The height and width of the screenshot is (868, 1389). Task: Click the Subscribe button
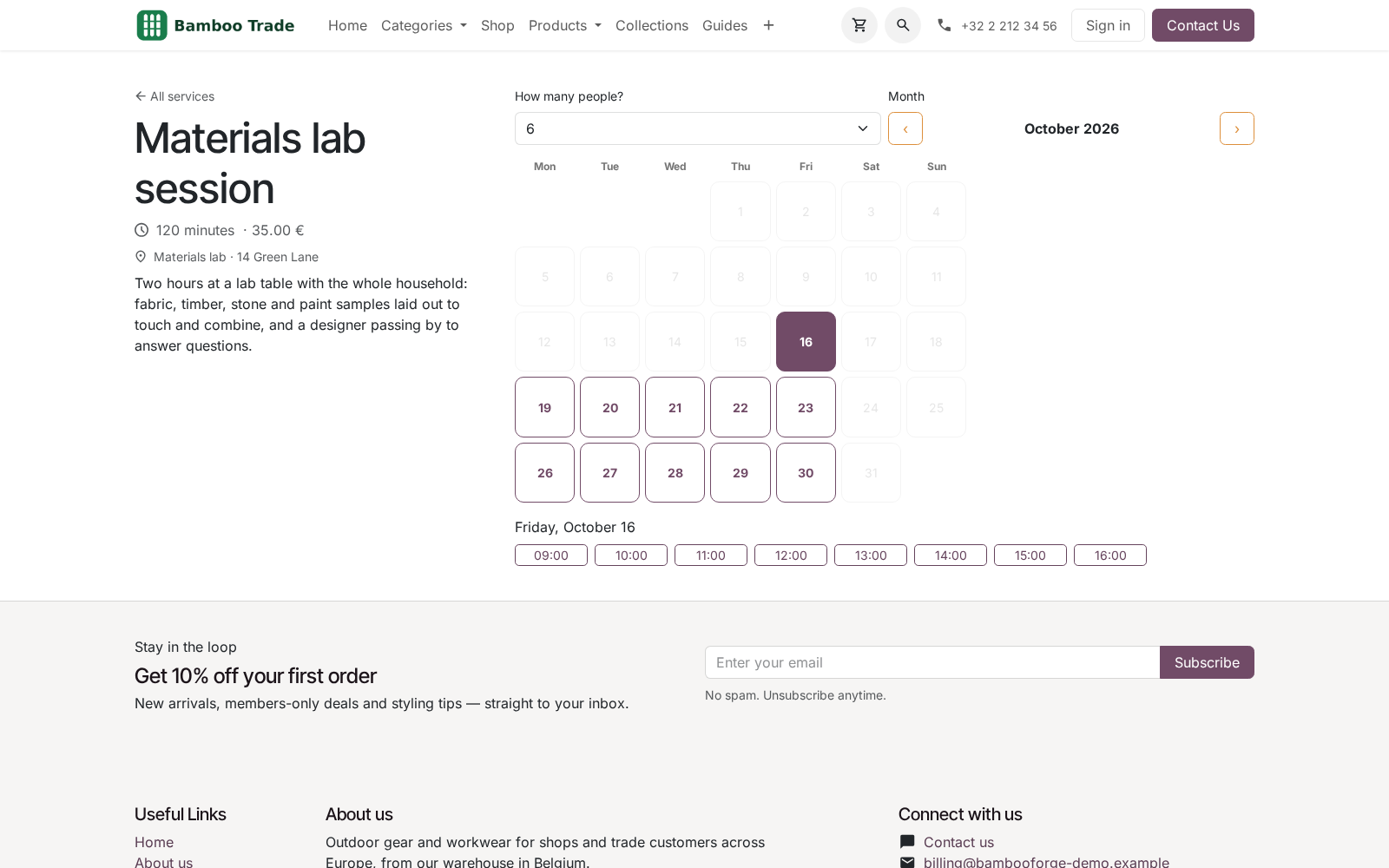[1207, 662]
